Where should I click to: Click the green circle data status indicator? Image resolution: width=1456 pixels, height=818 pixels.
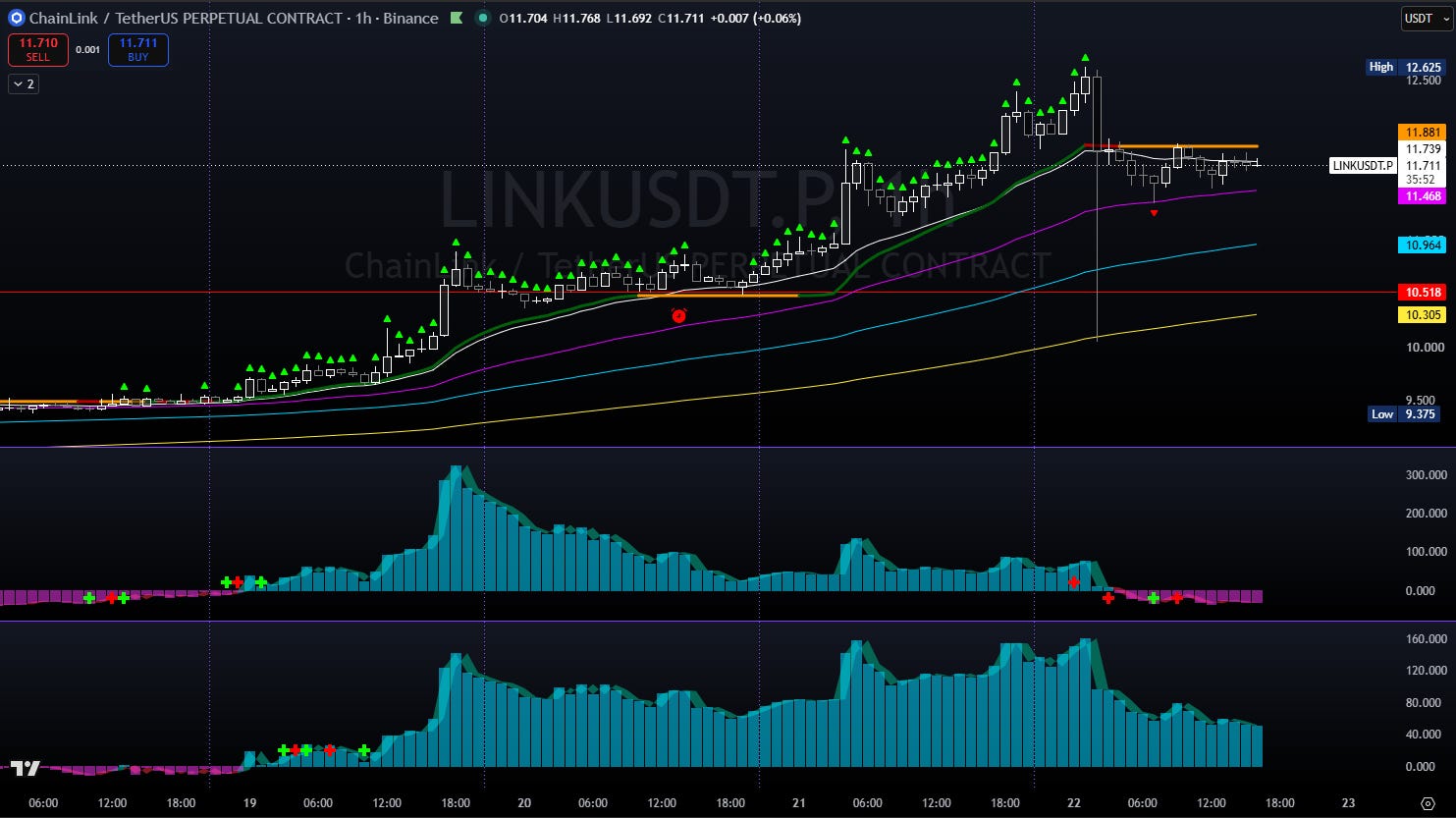[x=482, y=18]
